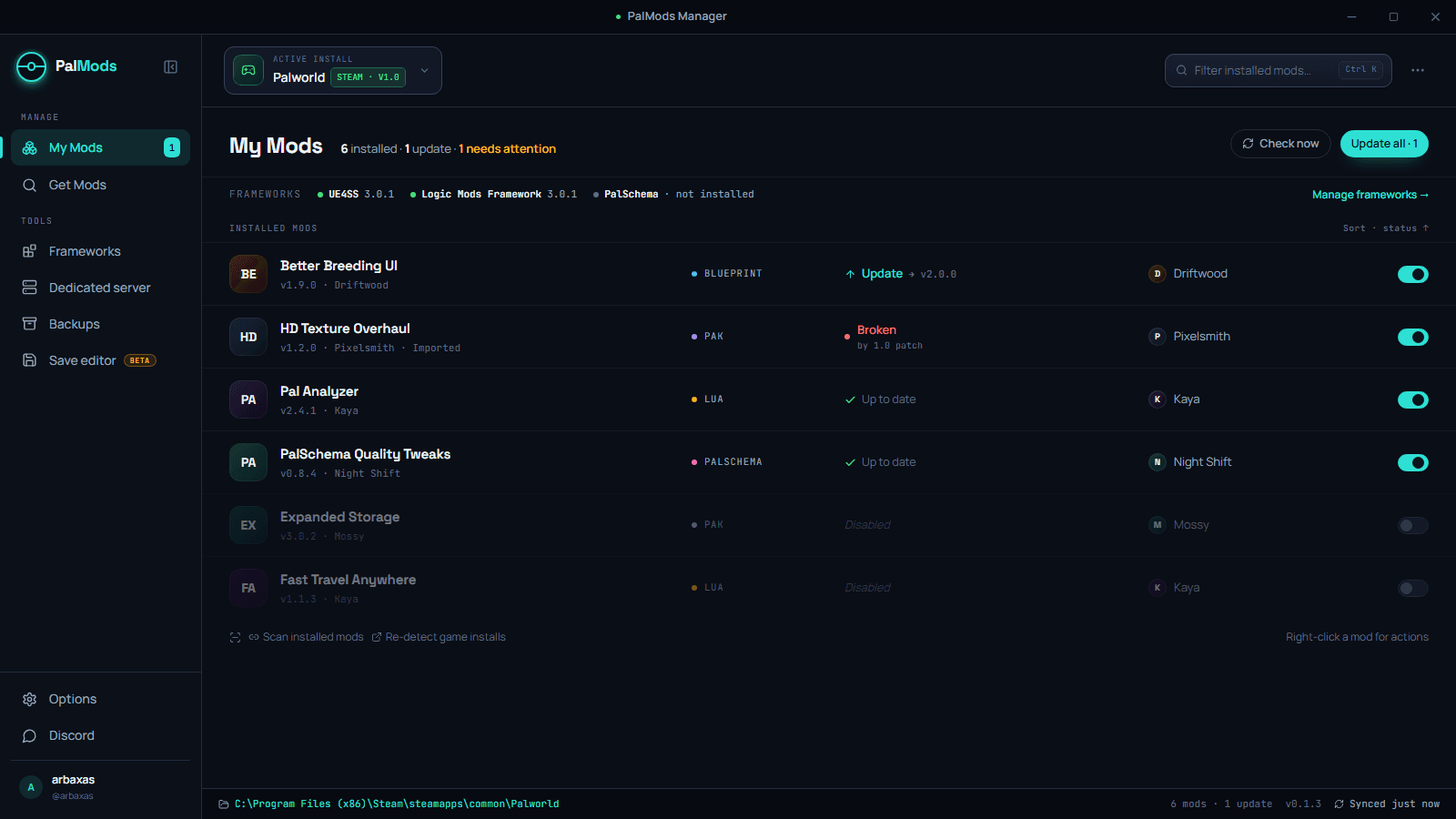Screen dimensions: 1456x819
Task: Select the Pal Analyzer mod name
Action: click(x=319, y=391)
